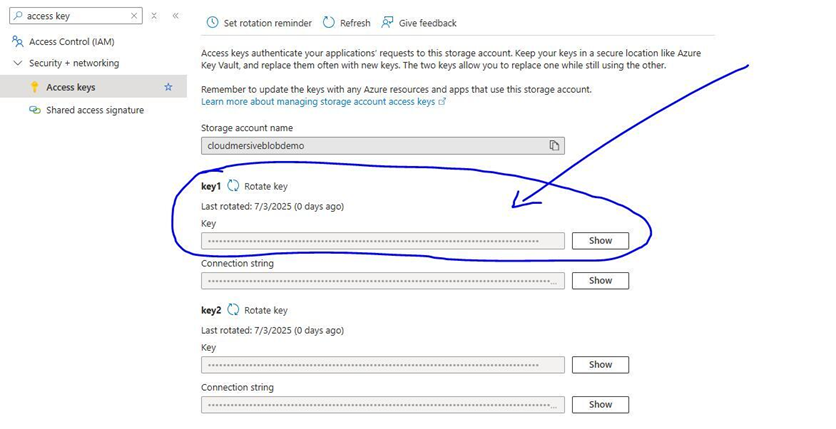
Task: Set rotation reminder
Action: click(268, 23)
